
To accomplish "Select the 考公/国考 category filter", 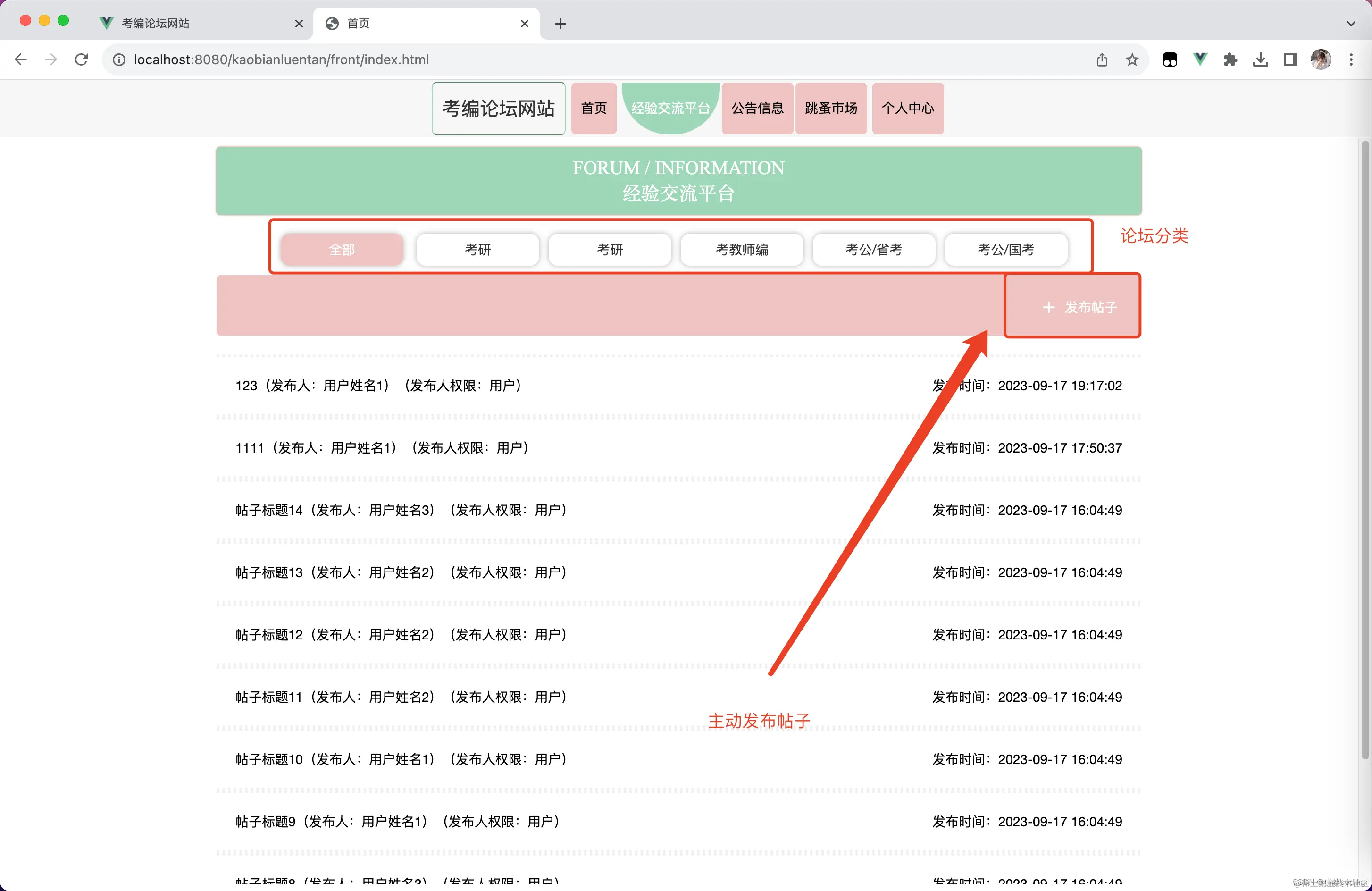I will pyautogui.click(x=1005, y=250).
